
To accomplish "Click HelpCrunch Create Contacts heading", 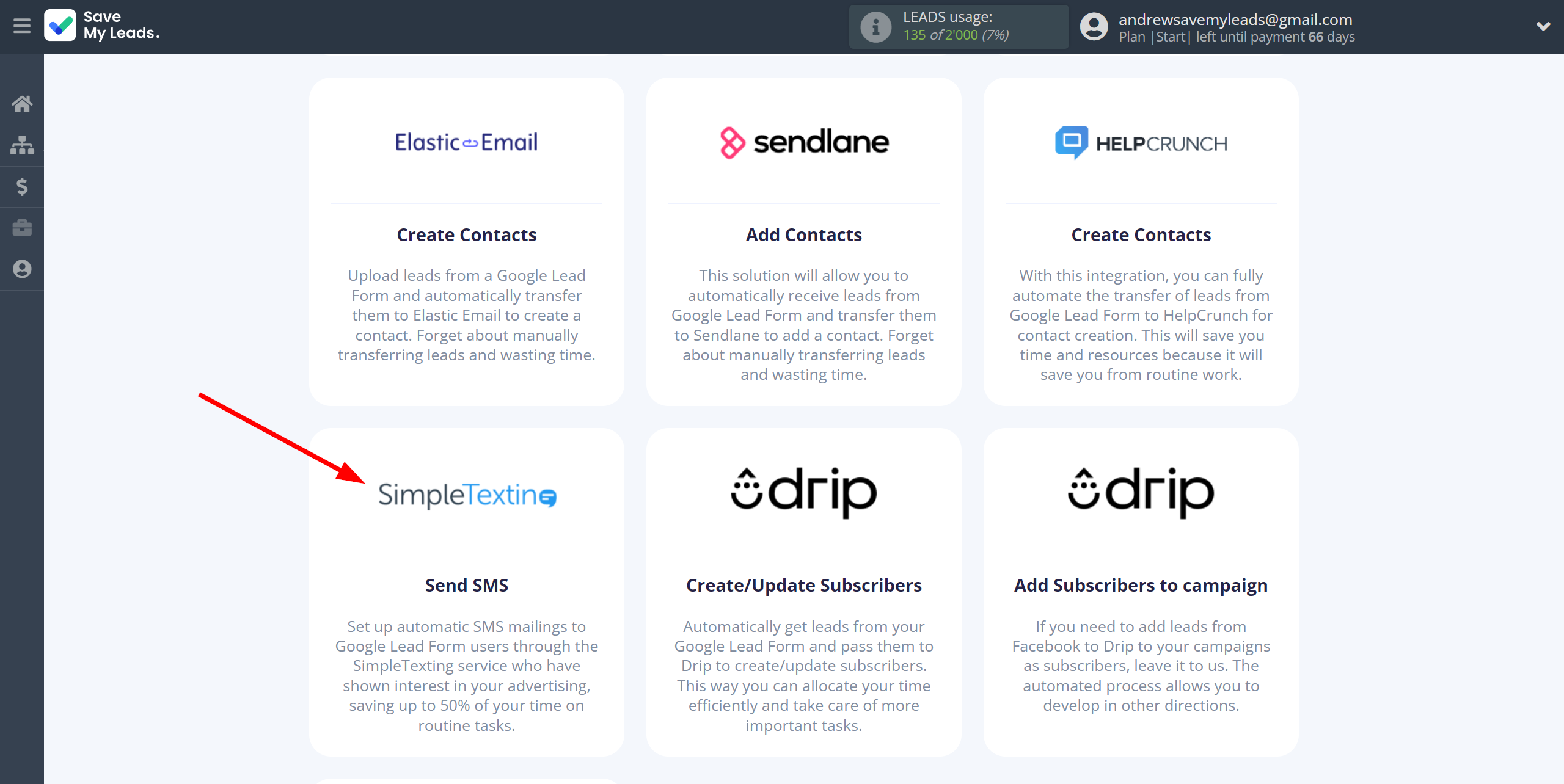I will pyautogui.click(x=1141, y=234).
